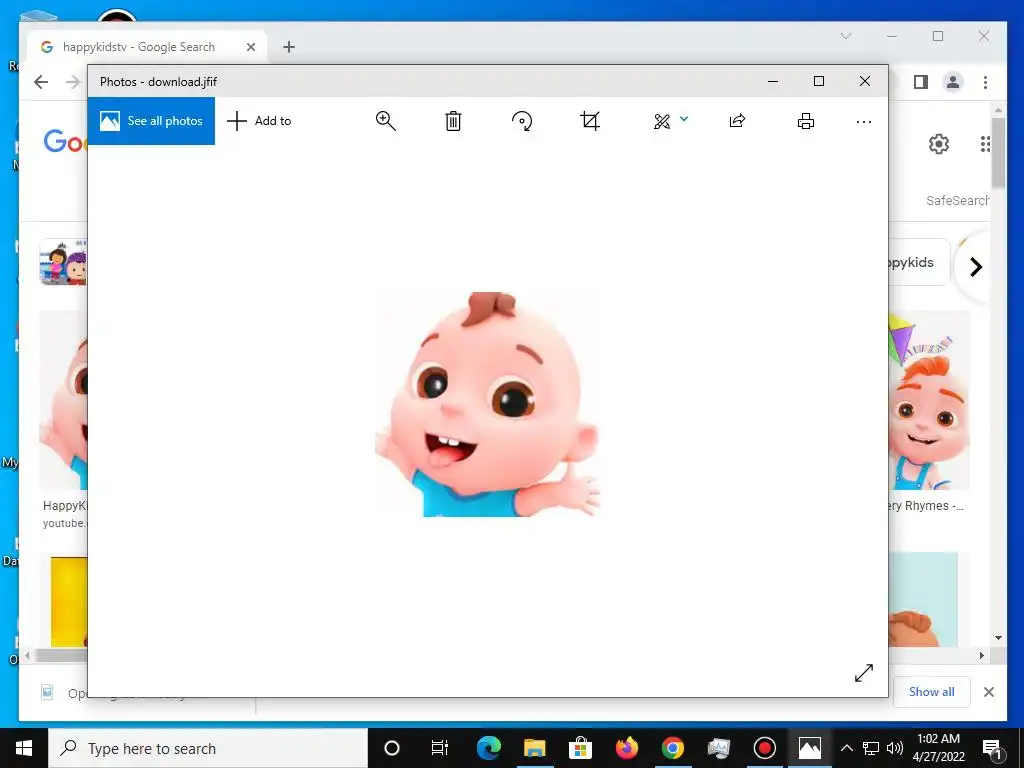Open Task View on taskbar
The image size is (1024, 768).
pyautogui.click(x=440, y=748)
